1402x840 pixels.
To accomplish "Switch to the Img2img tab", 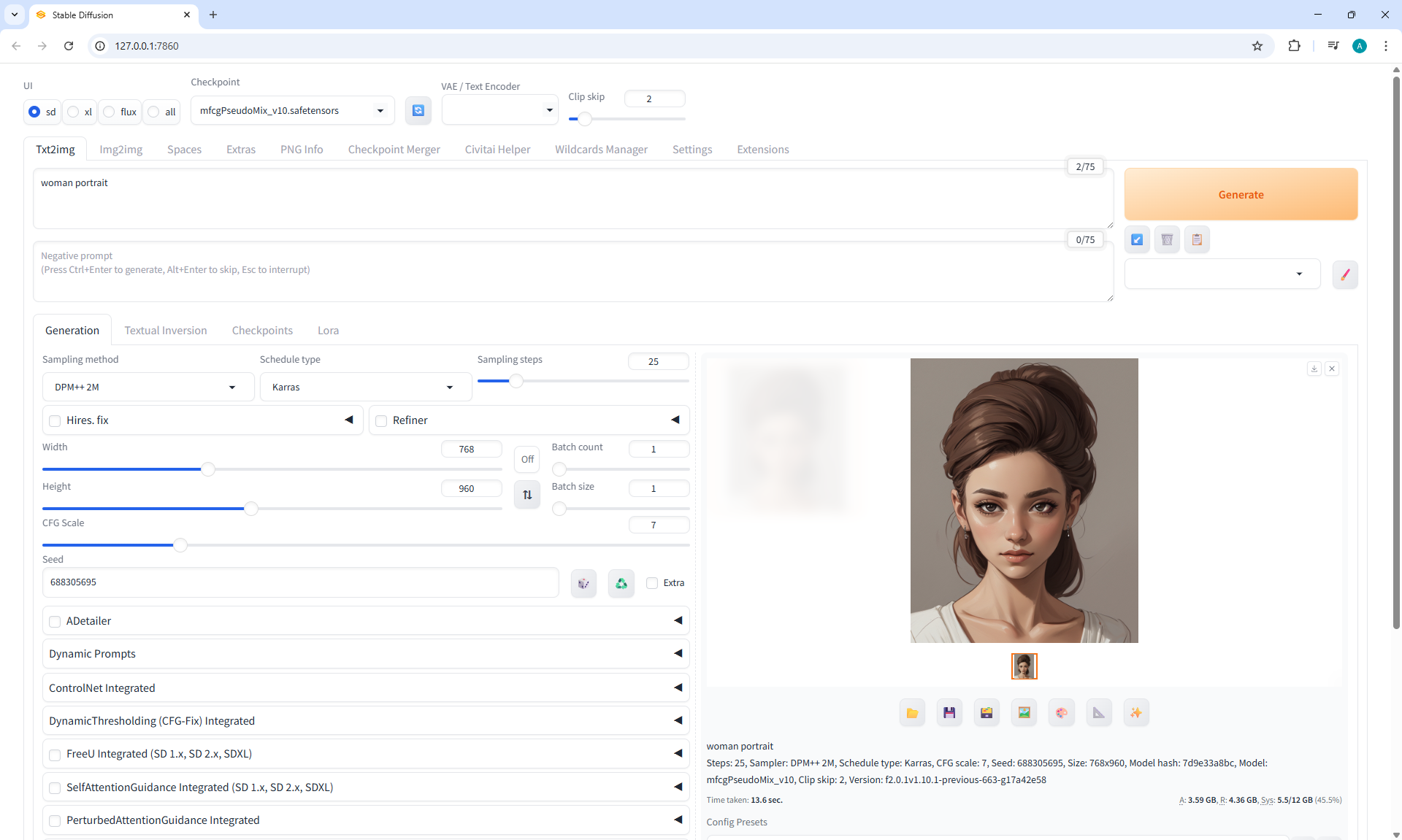I will (x=120, y=149).
